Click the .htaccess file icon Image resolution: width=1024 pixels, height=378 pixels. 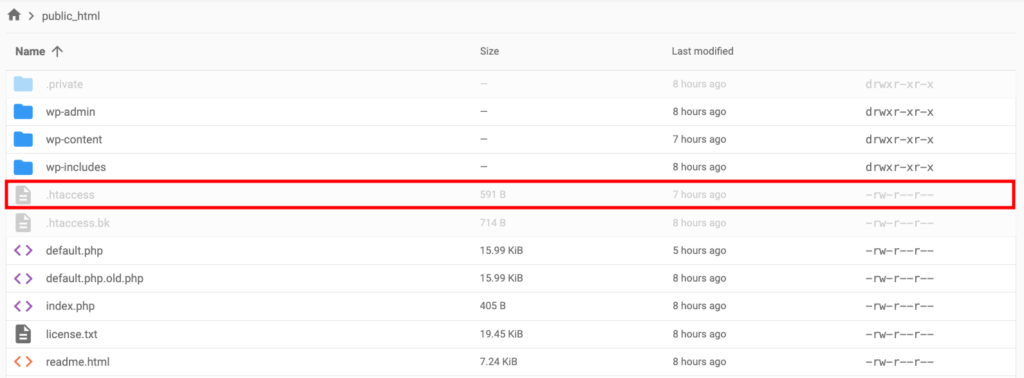[x=24, y=195]
